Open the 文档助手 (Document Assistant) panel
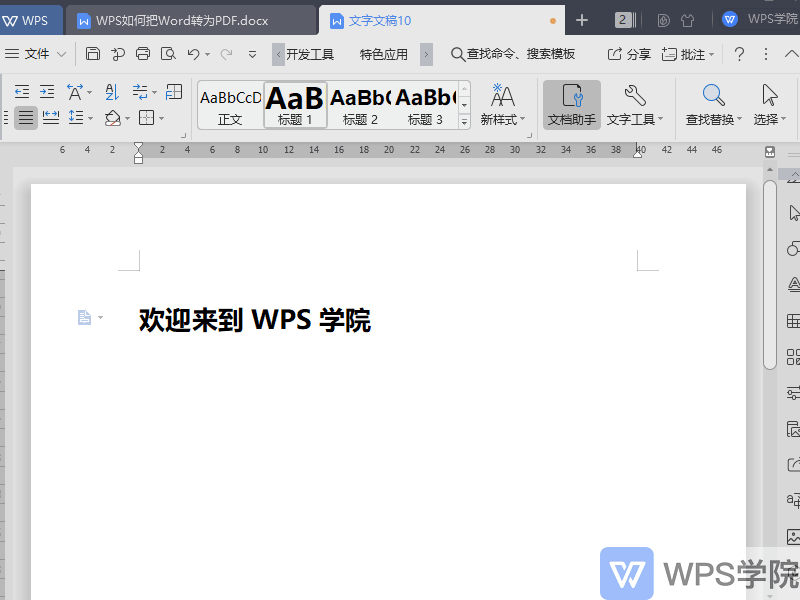 (570, 104)
